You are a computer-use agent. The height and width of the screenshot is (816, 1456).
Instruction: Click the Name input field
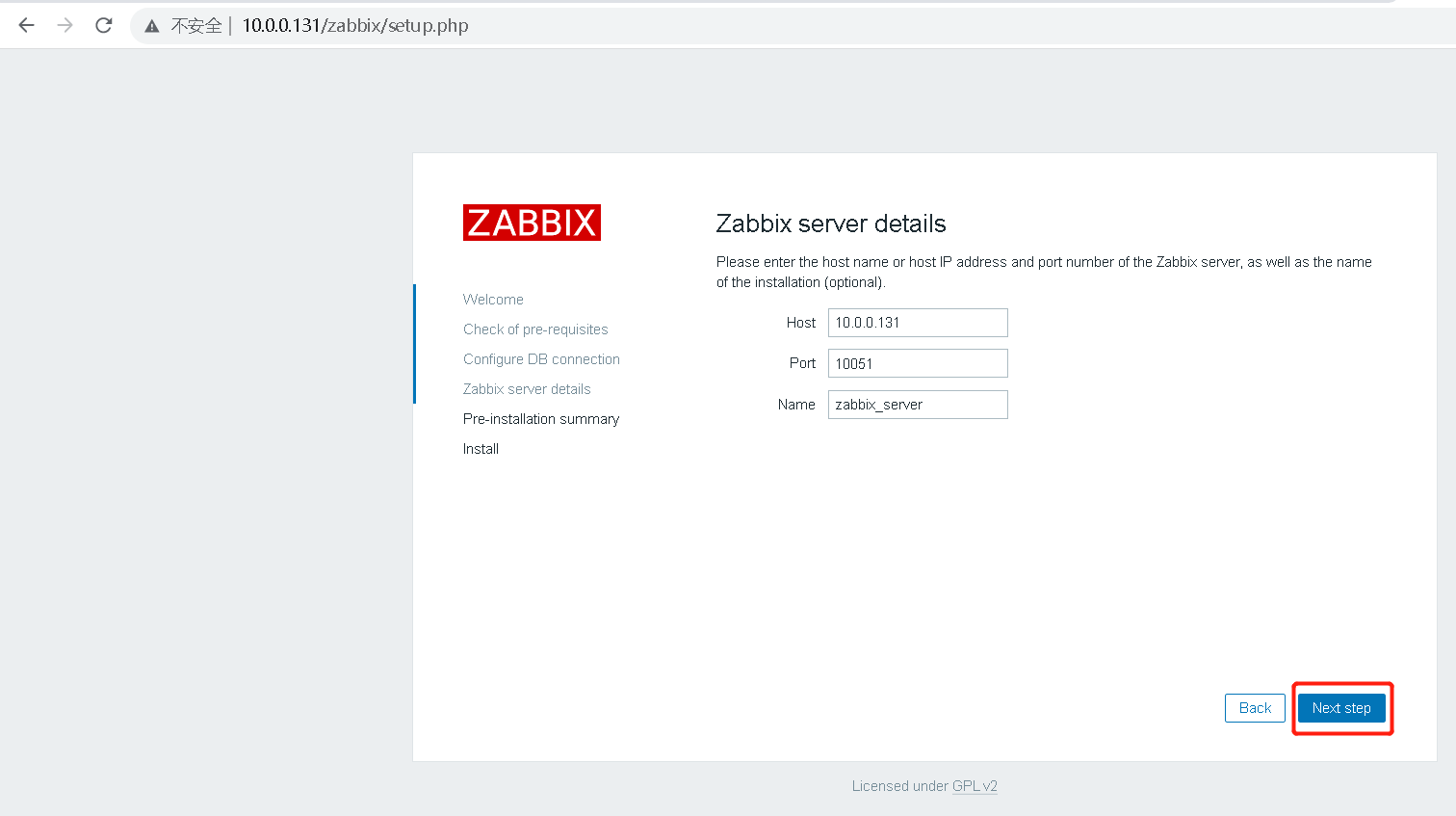tap(918, 405)
